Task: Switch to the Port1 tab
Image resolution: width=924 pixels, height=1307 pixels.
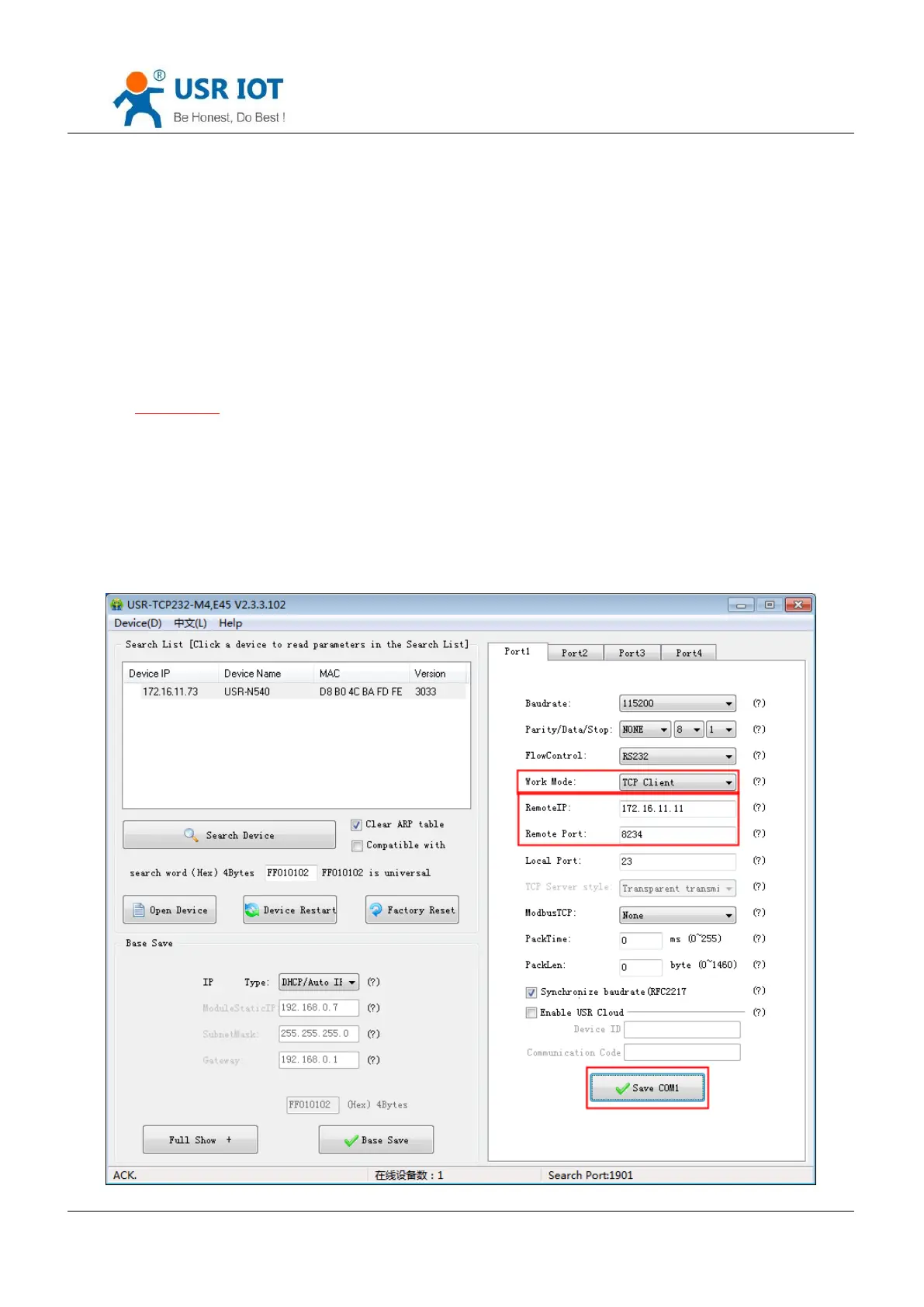Action: [517, 652]
